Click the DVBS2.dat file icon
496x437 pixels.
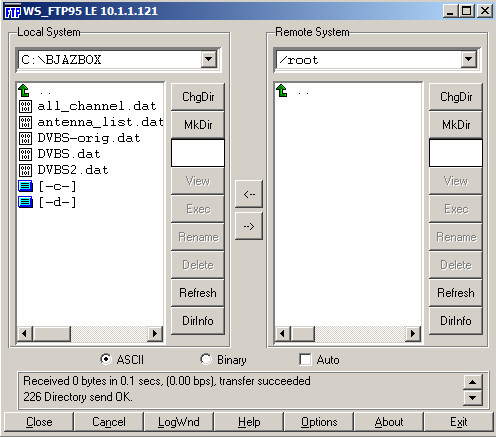[x=25, y=170]
